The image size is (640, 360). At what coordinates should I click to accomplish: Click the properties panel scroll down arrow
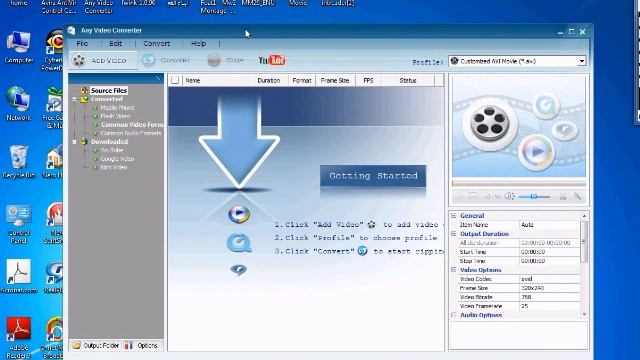tap(584, 314)
